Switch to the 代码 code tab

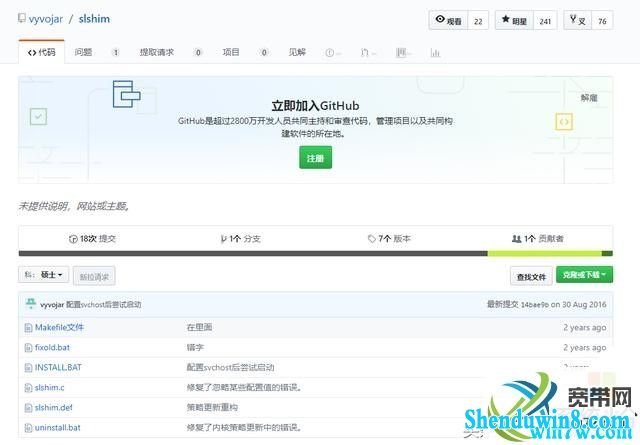pyautogui.click(x=42, y=52)
